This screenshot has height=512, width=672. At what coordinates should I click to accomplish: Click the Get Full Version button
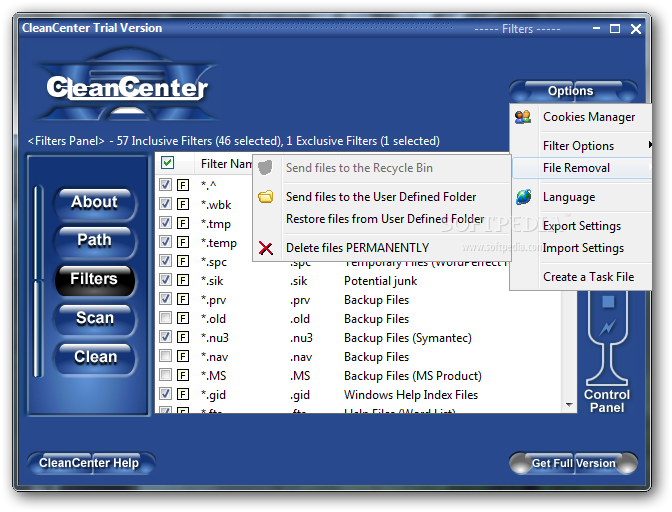(x=573, y=463)
